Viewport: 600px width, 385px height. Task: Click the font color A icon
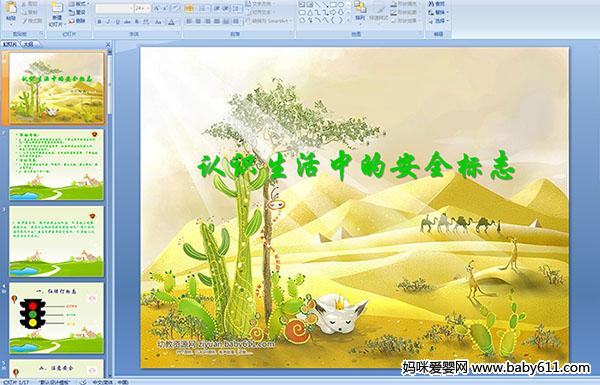171,22
